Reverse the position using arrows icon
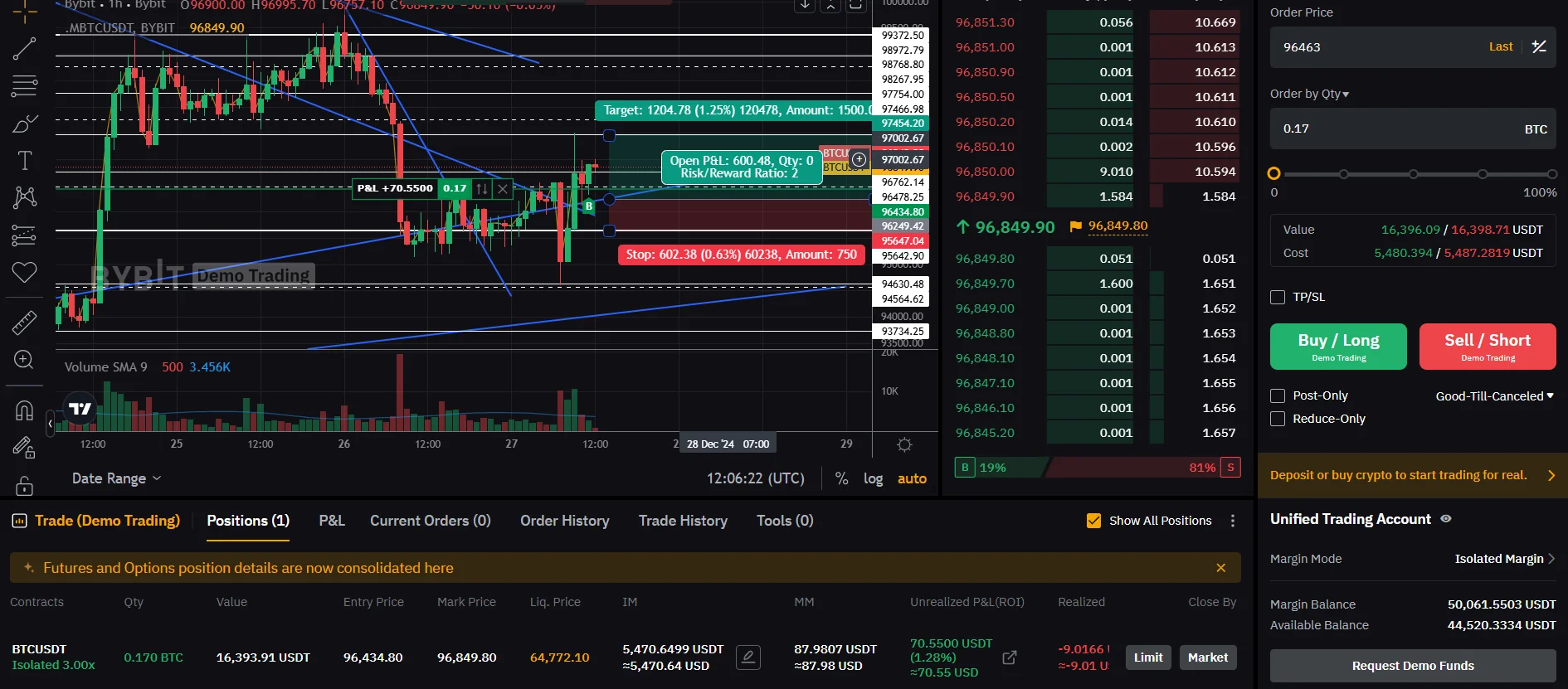Screen dimensions: 1568x689 pyautogui.click(x=482, y=189)
